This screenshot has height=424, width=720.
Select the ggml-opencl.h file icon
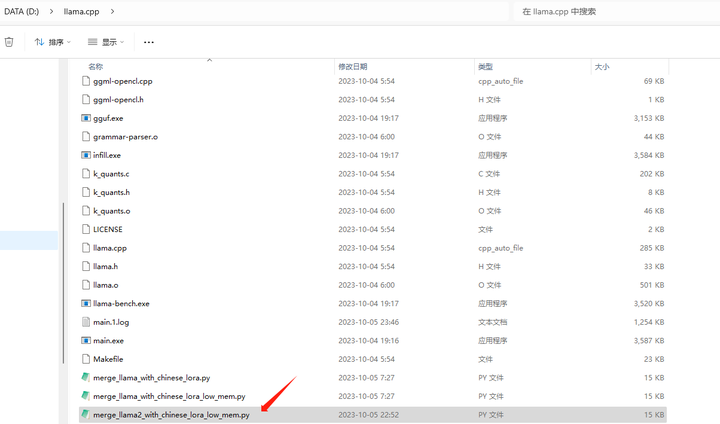point(86,100)
